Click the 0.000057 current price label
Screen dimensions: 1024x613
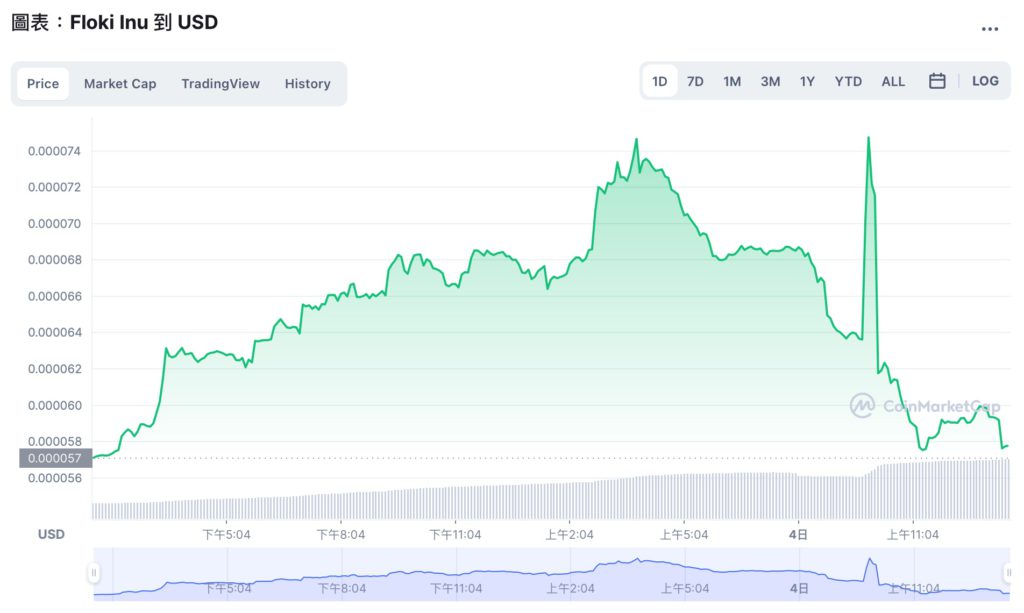56,458
